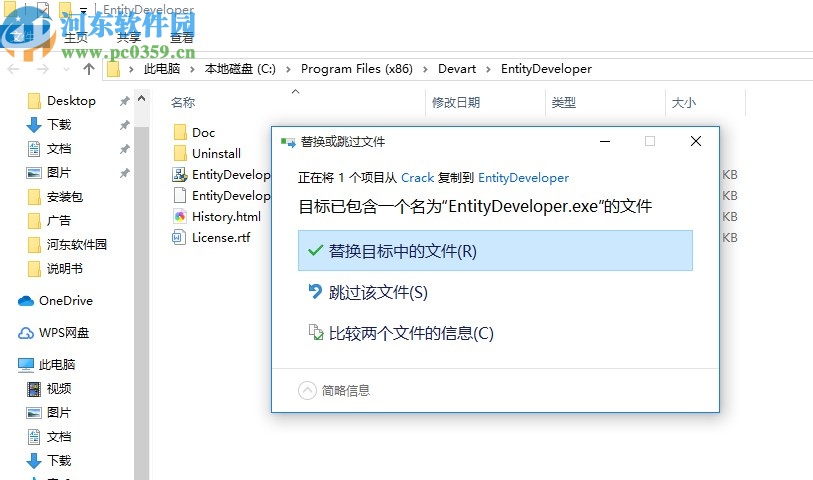Open the 查看 ribbon tab
Image resolution: width=813 pixels, height=480 pixels.
[181, 38]
